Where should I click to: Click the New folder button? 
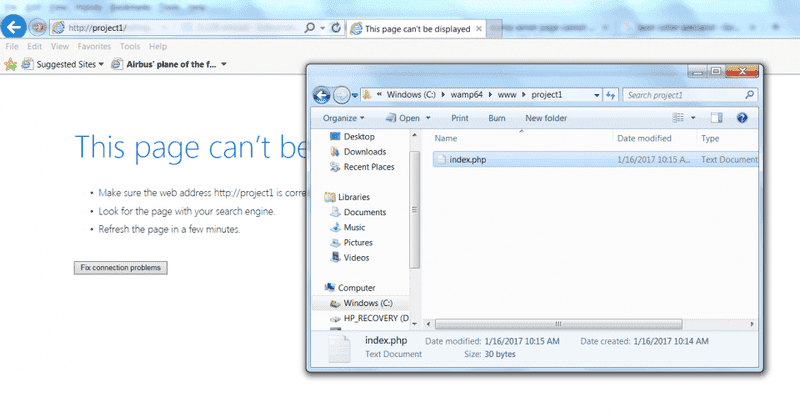[x=546, y=118]
